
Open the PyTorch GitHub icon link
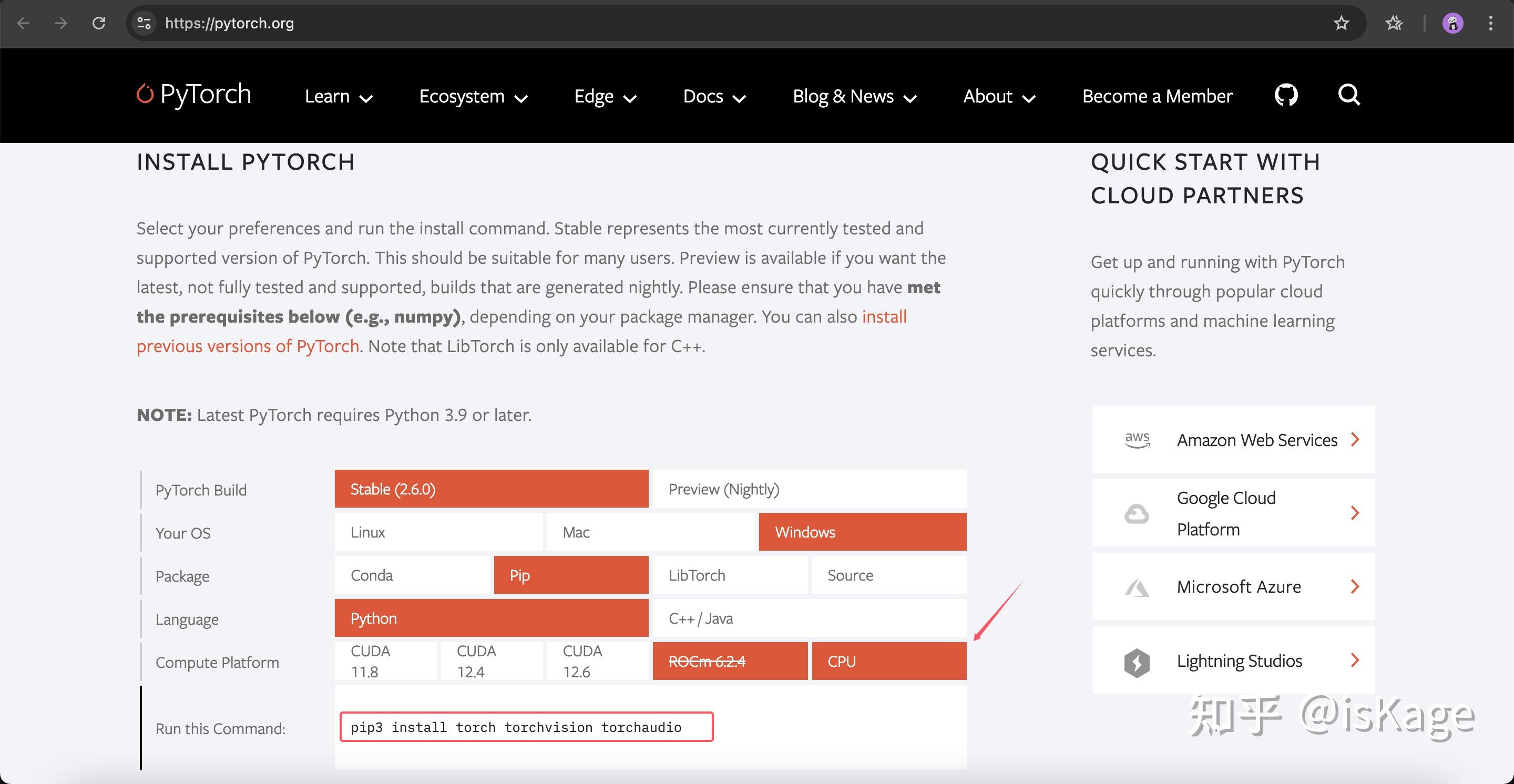point(1286,95)
